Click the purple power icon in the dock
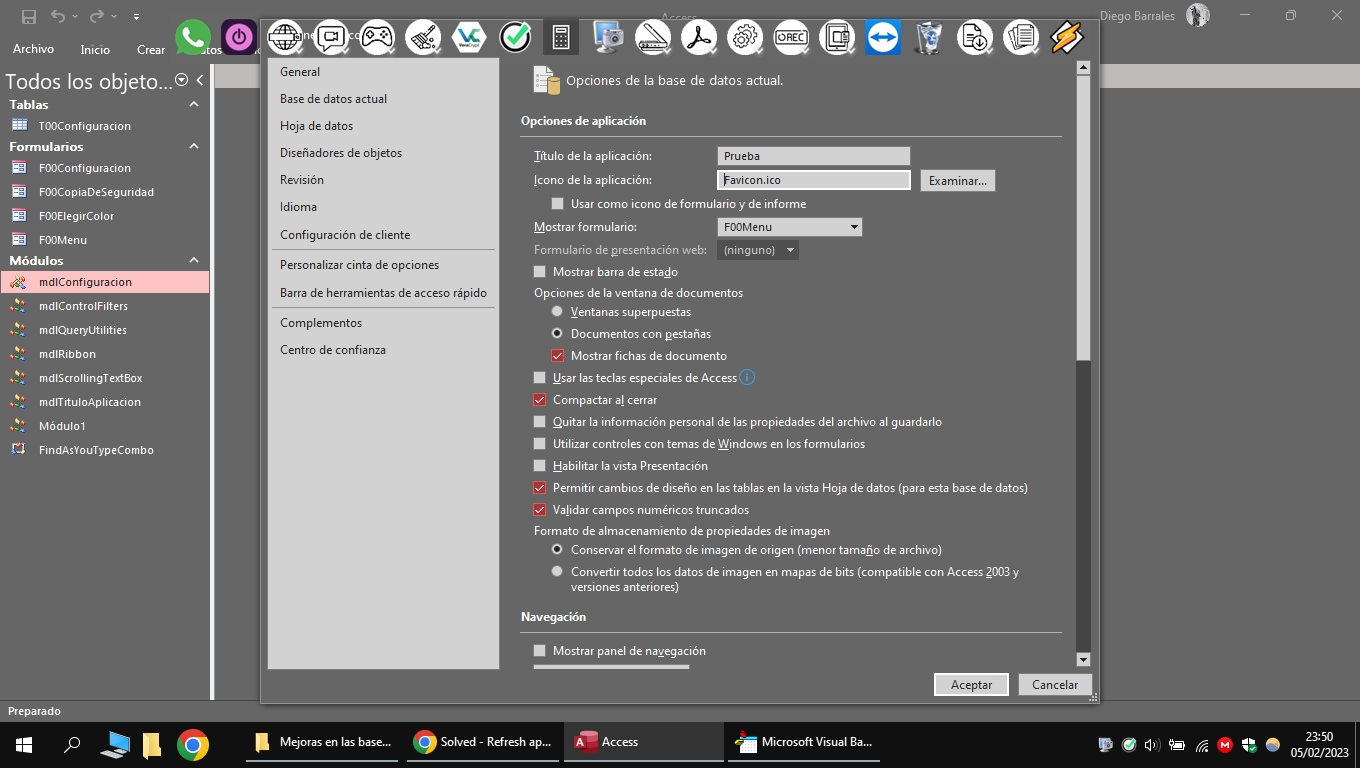Image resolution: width=1360 pixels, height=768 pixels. (239, 38)
